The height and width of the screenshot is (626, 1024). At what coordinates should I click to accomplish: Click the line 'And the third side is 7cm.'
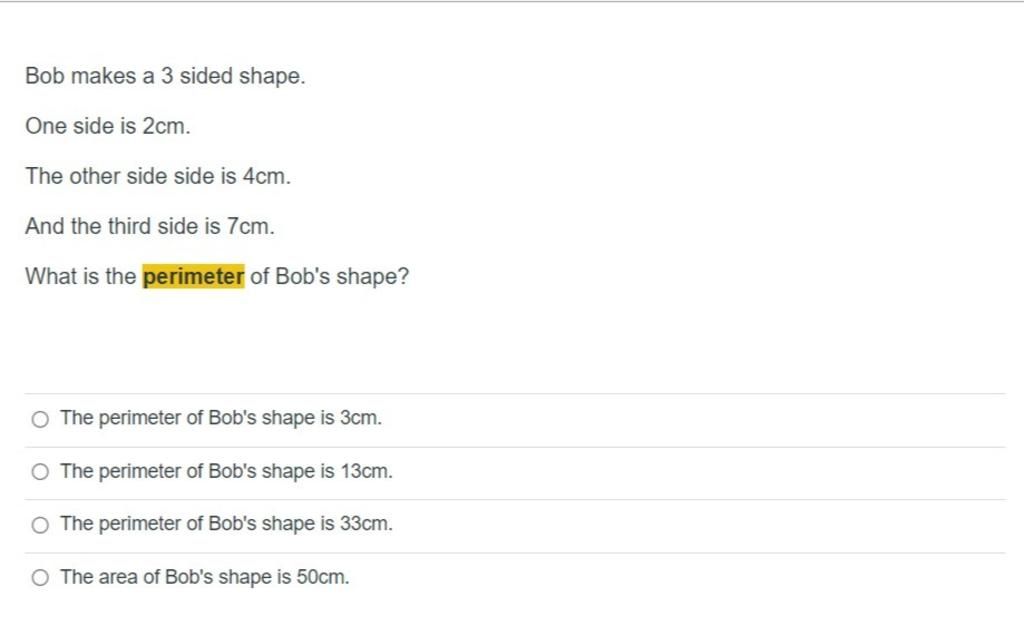click(150, 227)
